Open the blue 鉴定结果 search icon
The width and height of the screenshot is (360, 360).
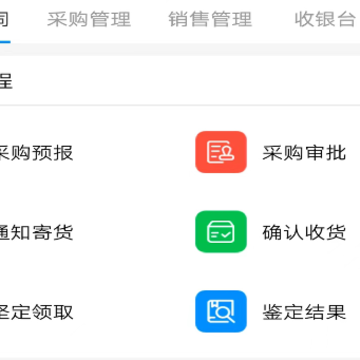coord(221,311)
